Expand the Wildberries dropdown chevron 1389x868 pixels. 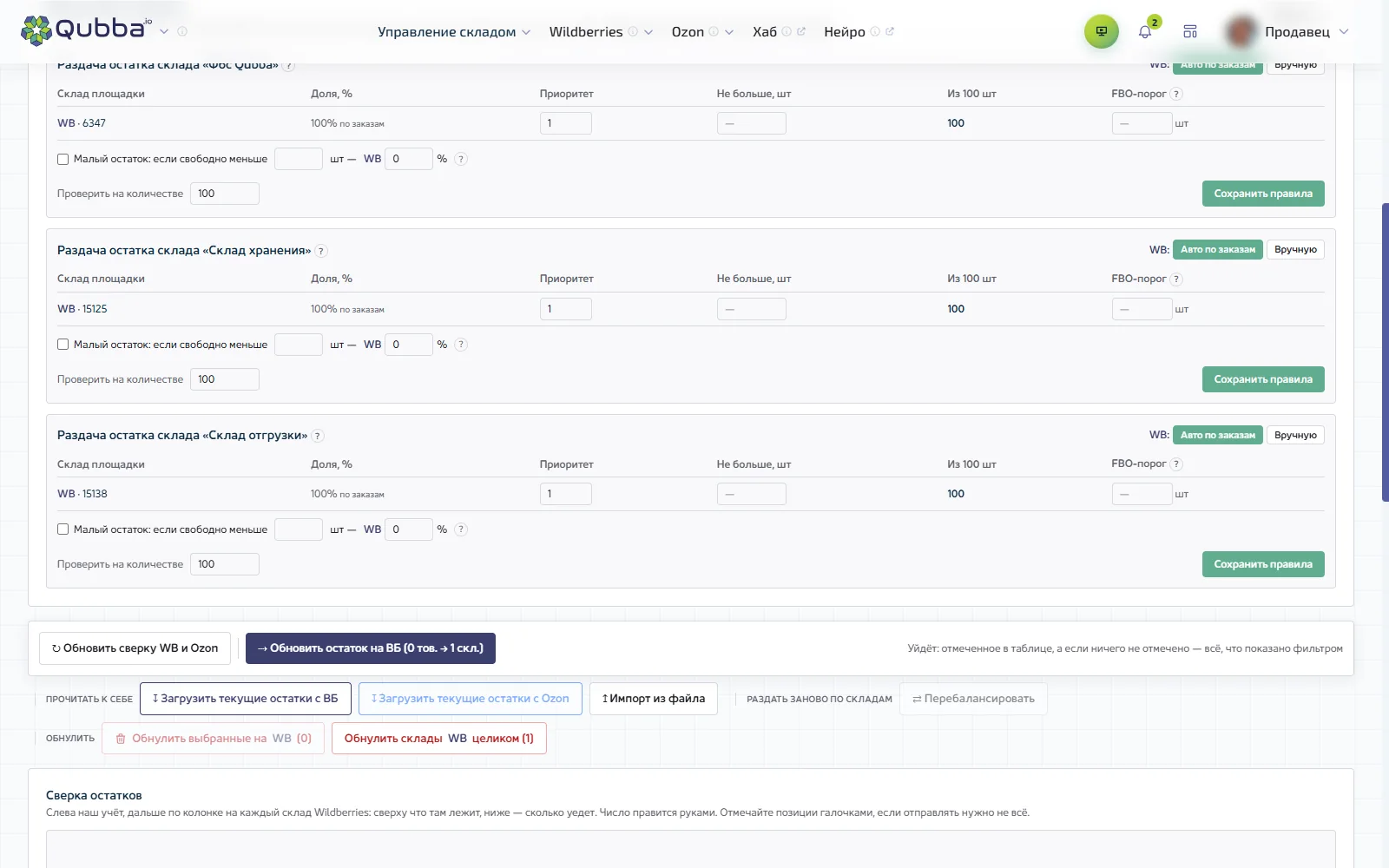point(648,32)
